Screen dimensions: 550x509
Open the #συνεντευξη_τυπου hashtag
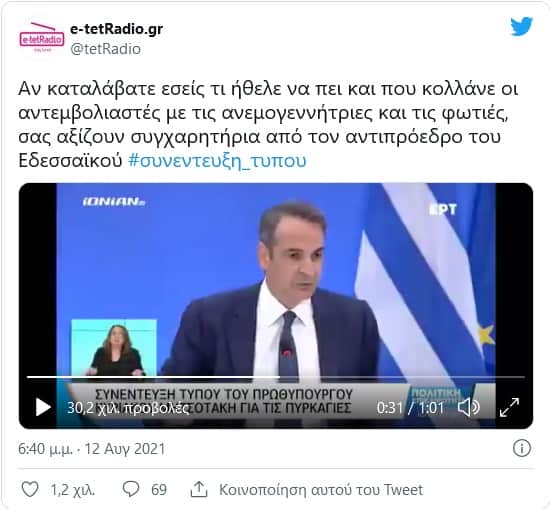tap(217, 160)
